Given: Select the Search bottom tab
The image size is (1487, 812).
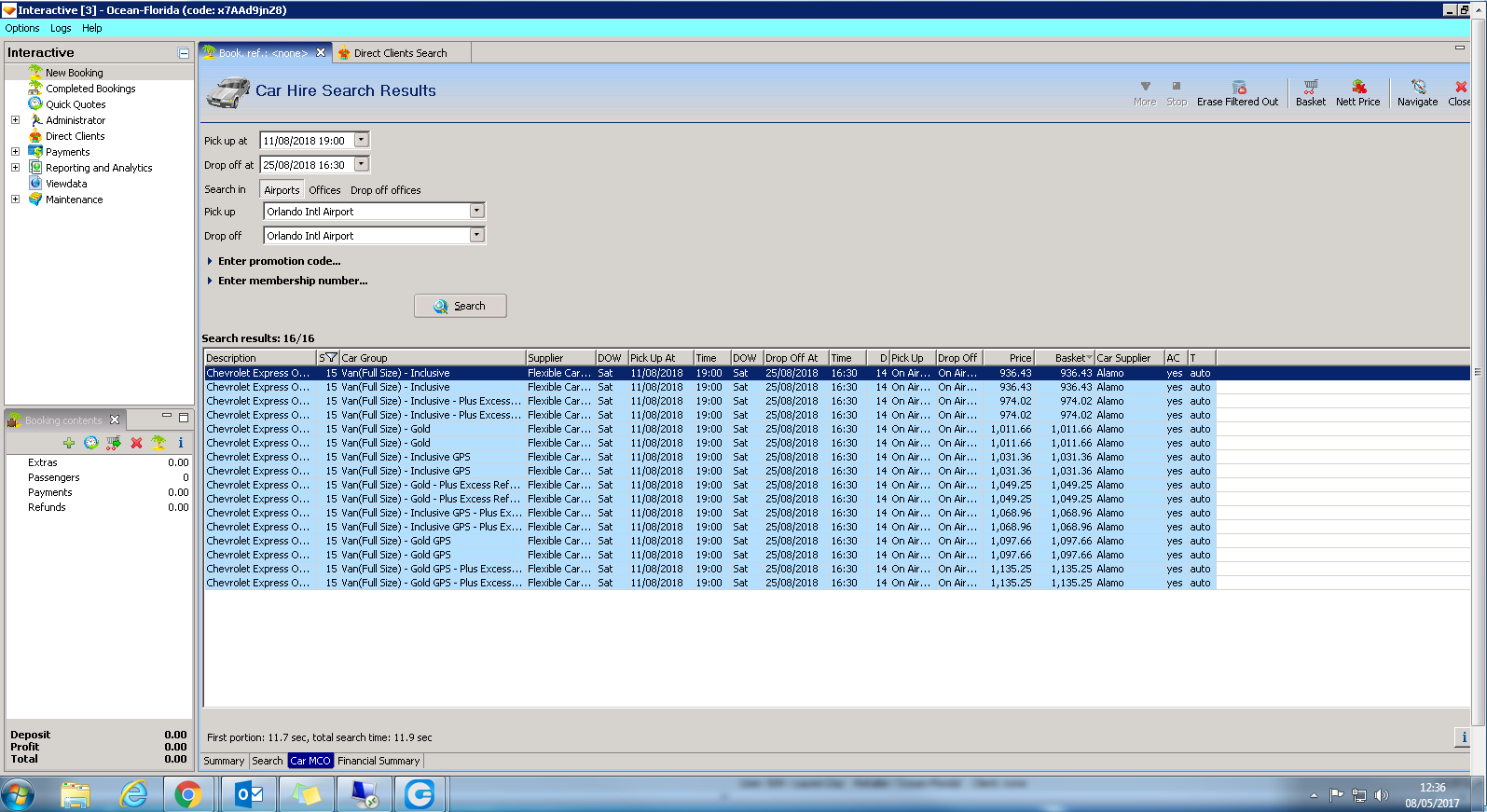Looking at the screenshot, I should (x=268, y=761).
